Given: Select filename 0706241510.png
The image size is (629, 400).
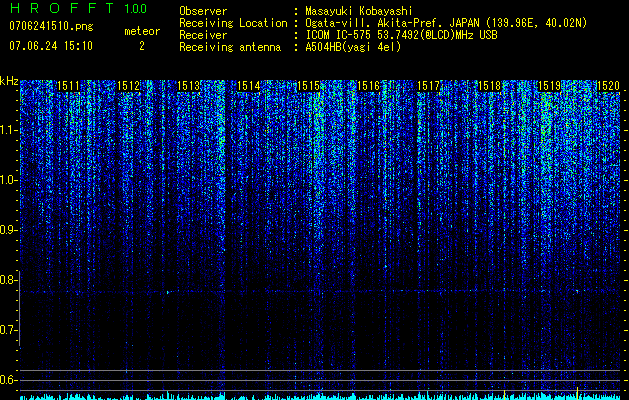Looking at the screenshot, I should pyautogui.click(x=51, y=27).
